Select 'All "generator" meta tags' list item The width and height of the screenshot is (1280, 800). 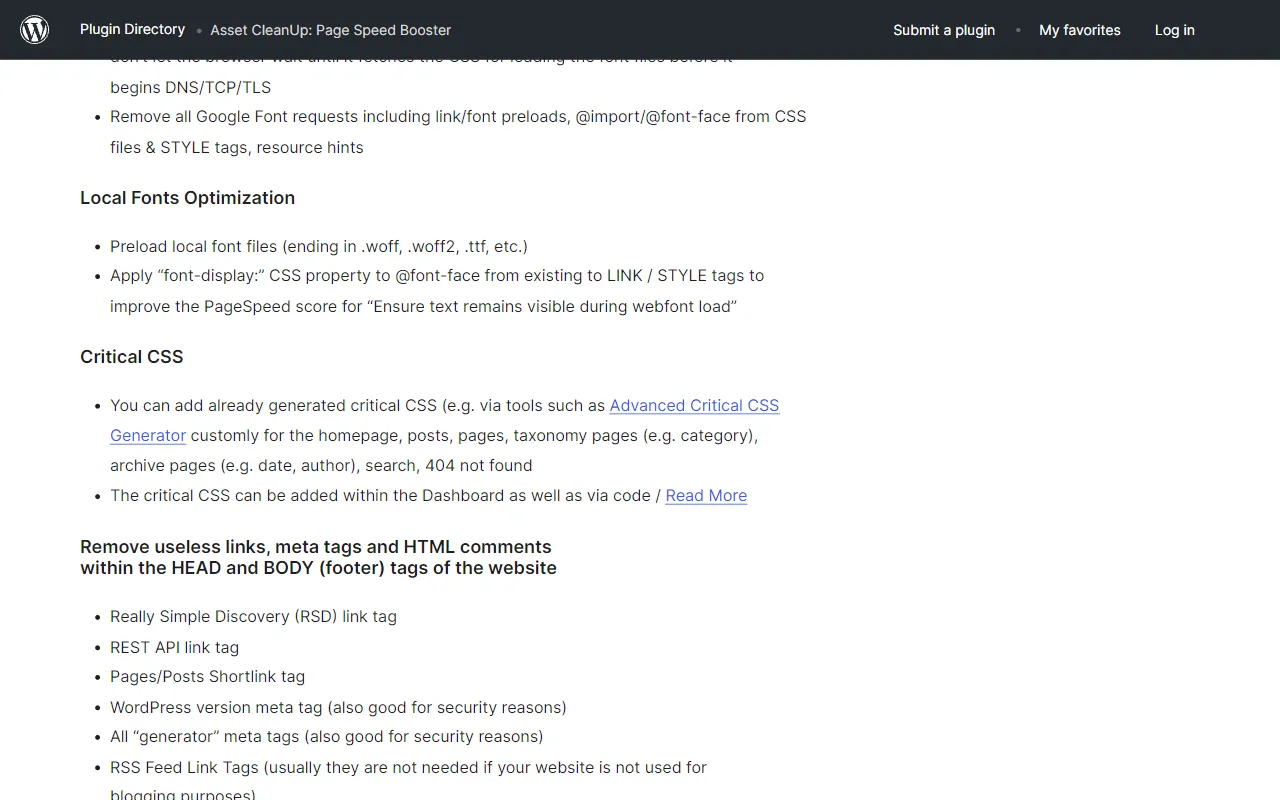pyautogui.click(x=327, y=736)
